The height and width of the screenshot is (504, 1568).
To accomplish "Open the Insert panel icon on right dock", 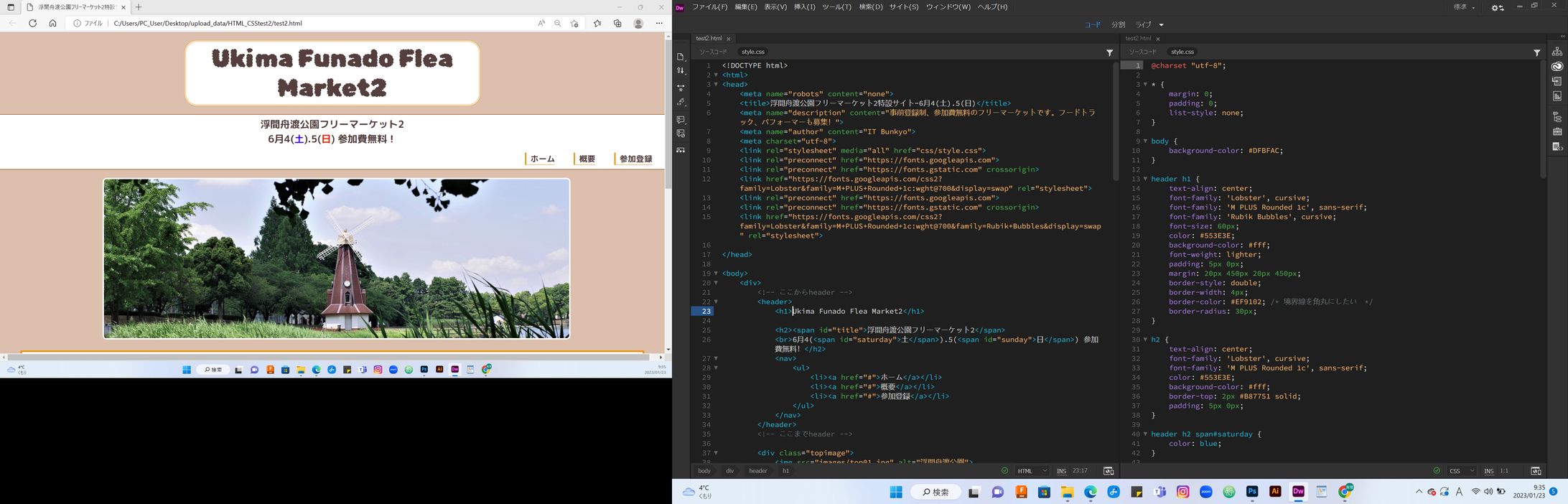I will coord(1557,81).
